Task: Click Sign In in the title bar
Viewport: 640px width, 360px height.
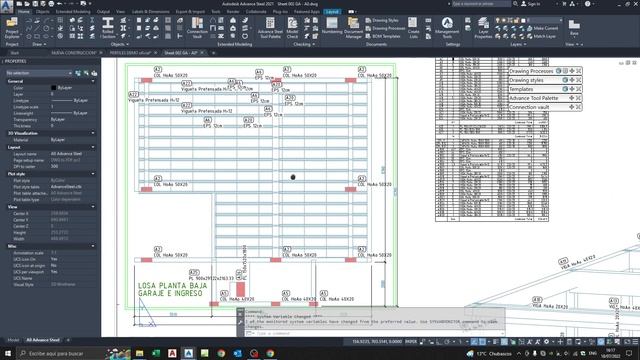Action: [x=530, y=4]
